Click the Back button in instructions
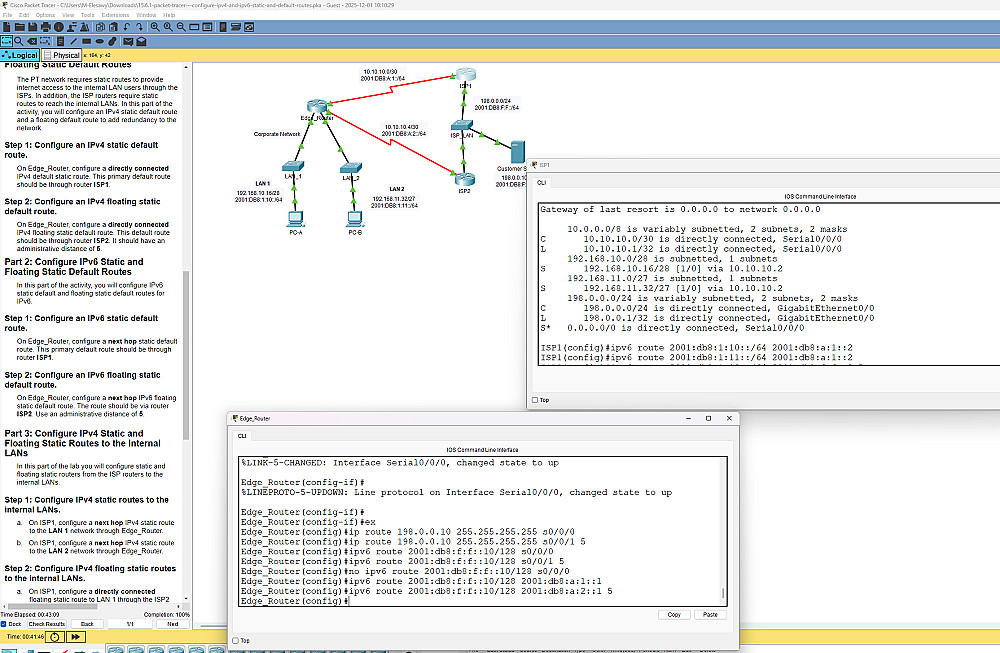 (87, 624)
